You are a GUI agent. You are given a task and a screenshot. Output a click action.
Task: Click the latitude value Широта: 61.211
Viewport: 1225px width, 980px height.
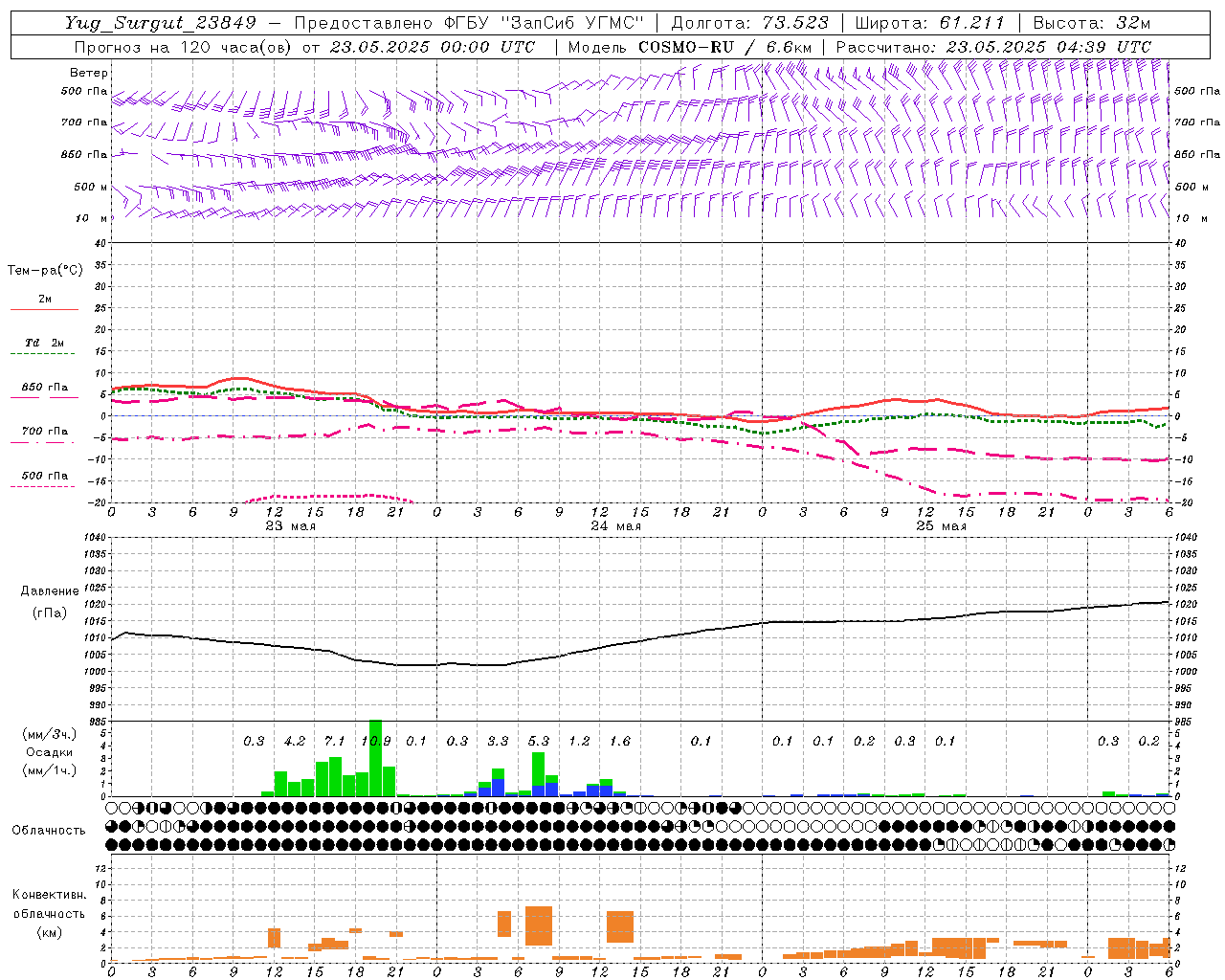pyautogui.click(x=929, y=23)
